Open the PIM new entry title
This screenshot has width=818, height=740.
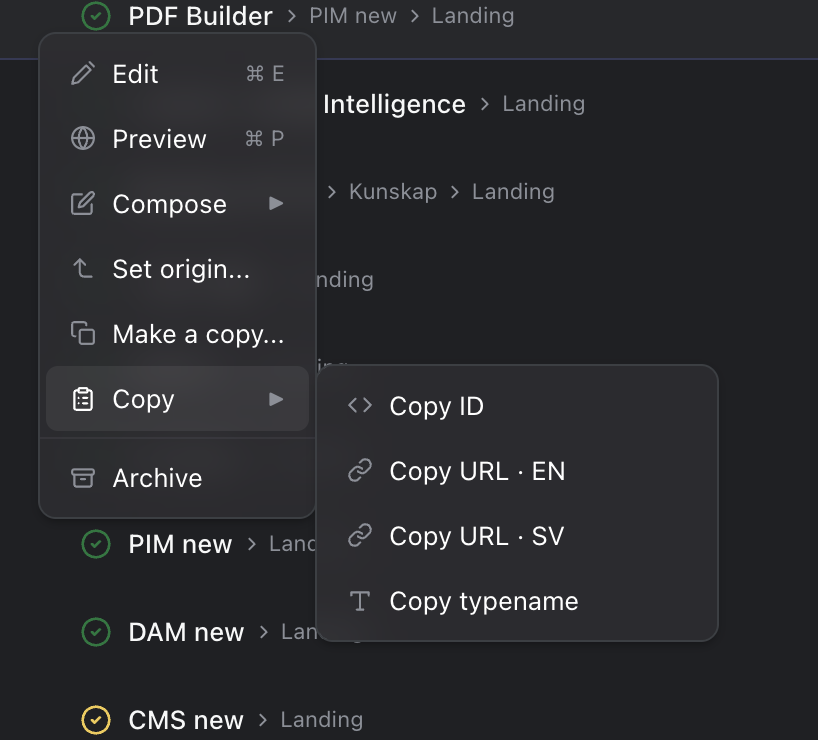click(x=180, y=544)
